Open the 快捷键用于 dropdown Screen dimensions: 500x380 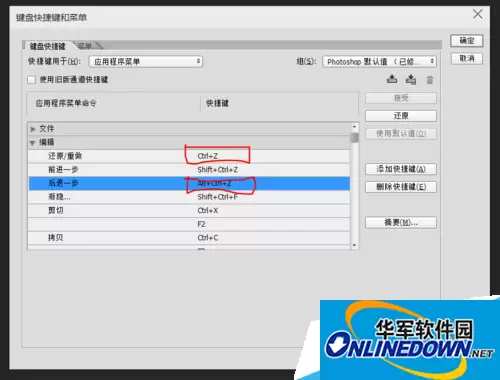(x=146, y=61)
